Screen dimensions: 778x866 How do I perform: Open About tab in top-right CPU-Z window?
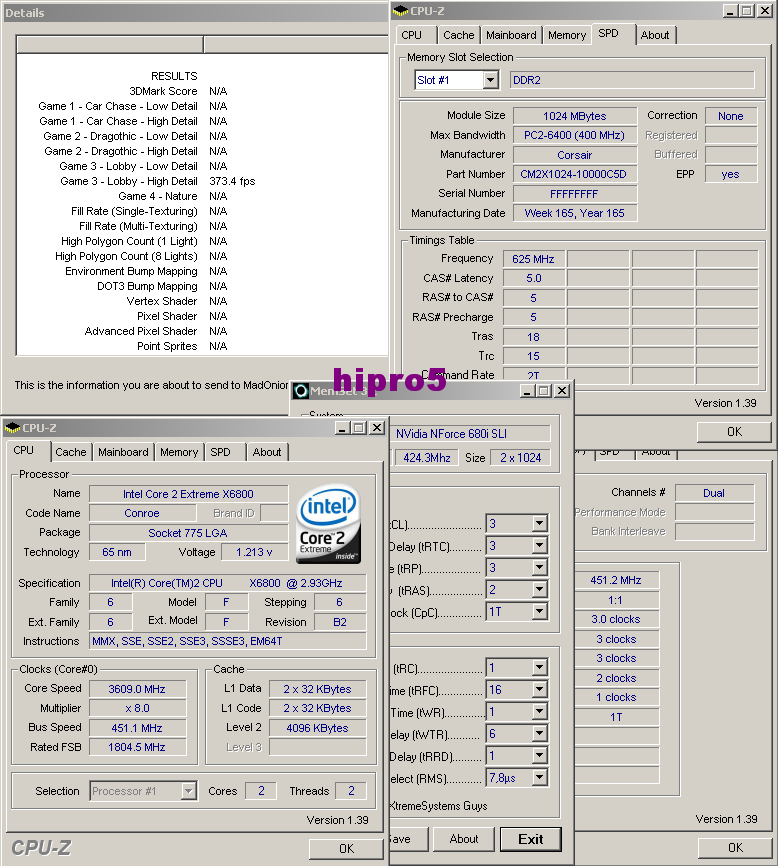tap(655, 35)
